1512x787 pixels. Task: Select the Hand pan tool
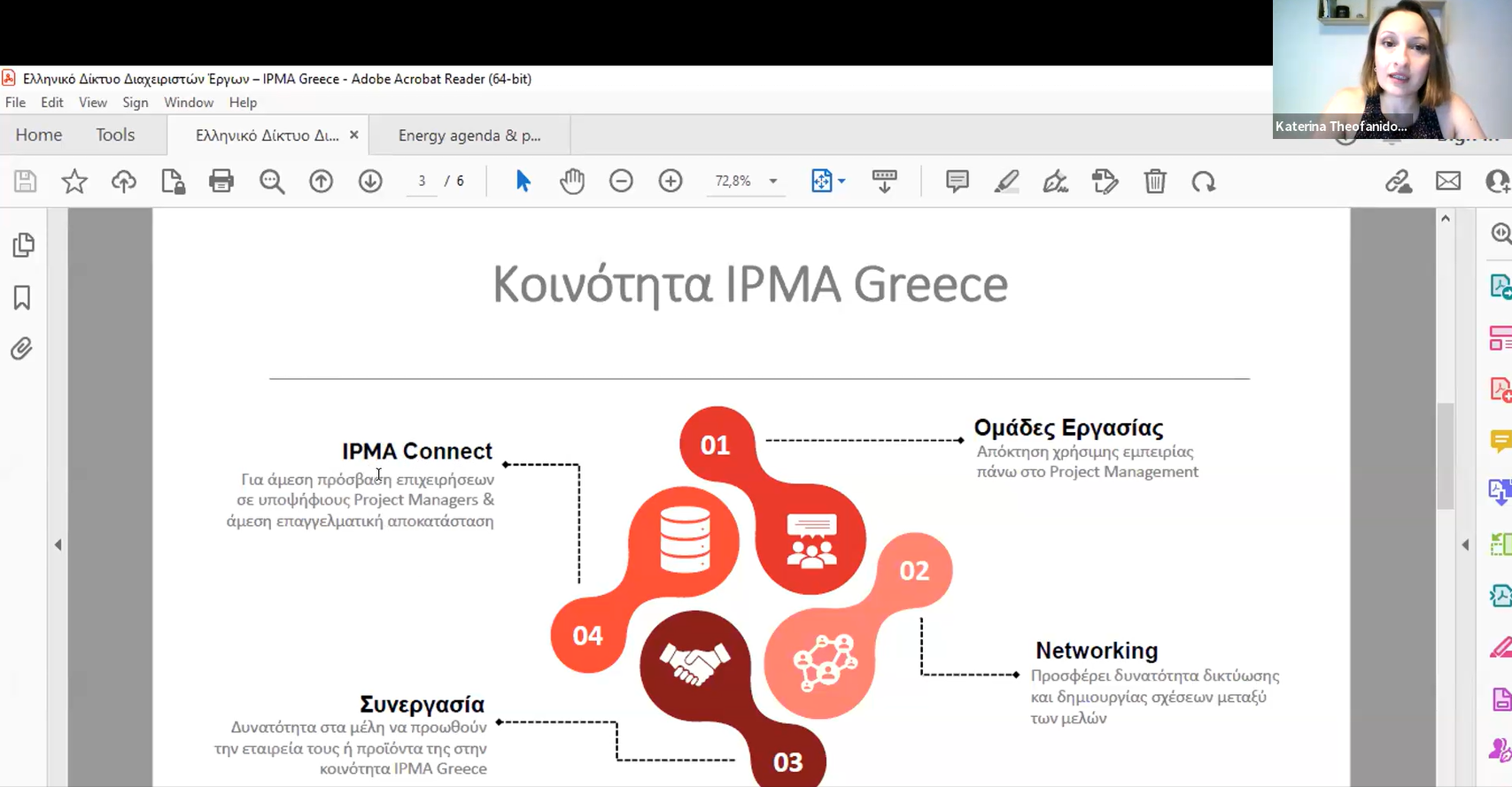572,181
